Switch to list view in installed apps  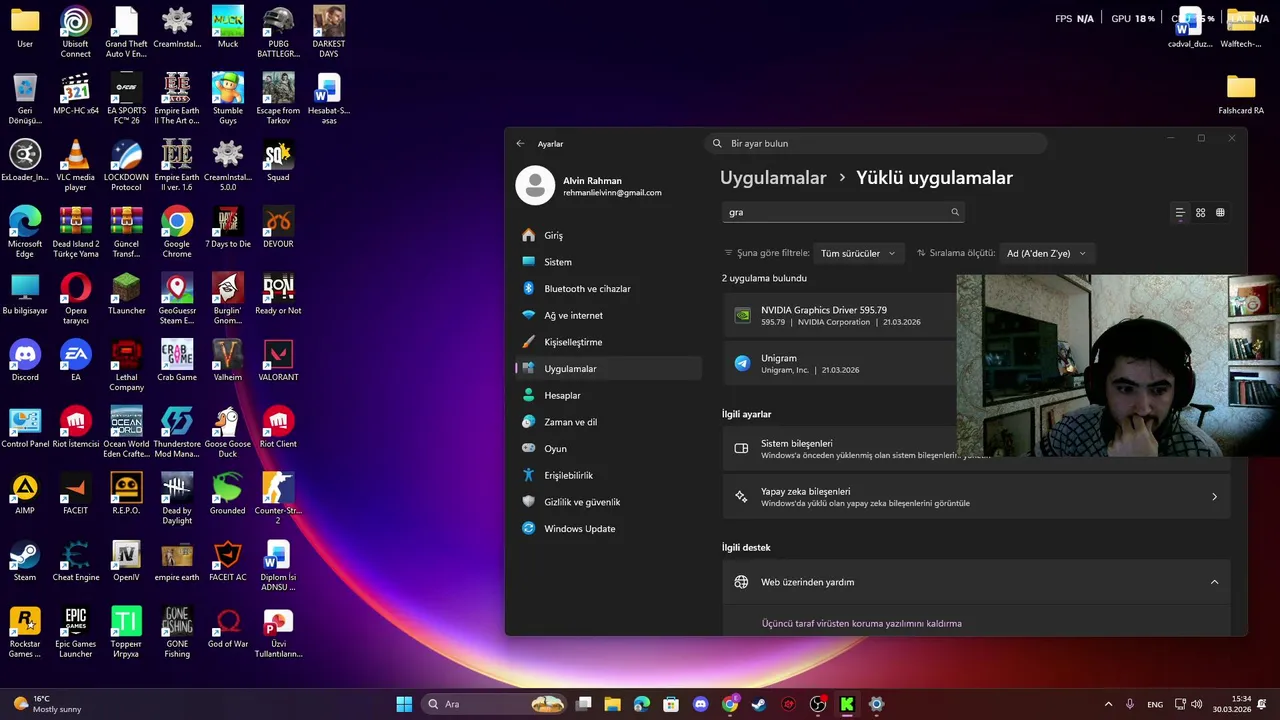click(x=1180, y=213)
